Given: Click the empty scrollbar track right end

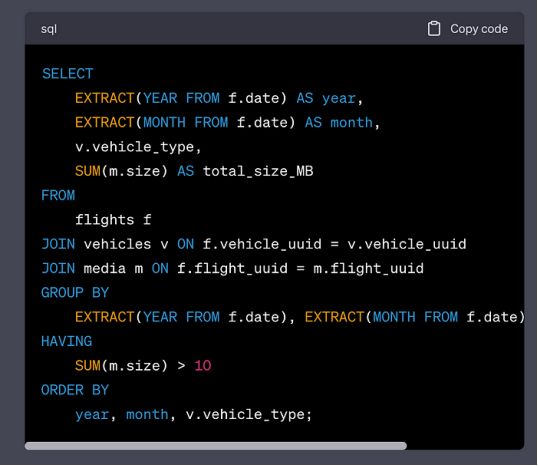Looking at the screenshot, I should tap(465, 446).
